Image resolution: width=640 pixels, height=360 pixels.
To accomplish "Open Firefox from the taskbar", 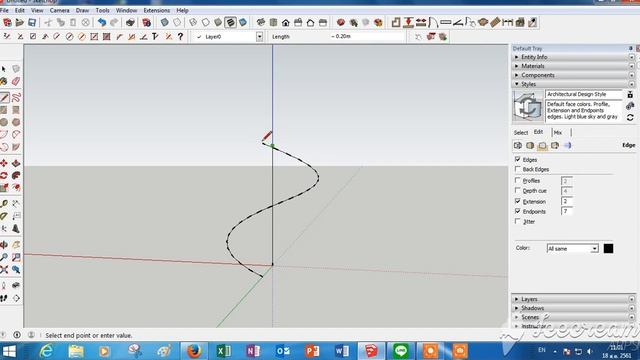I will (x=194, y=351).
